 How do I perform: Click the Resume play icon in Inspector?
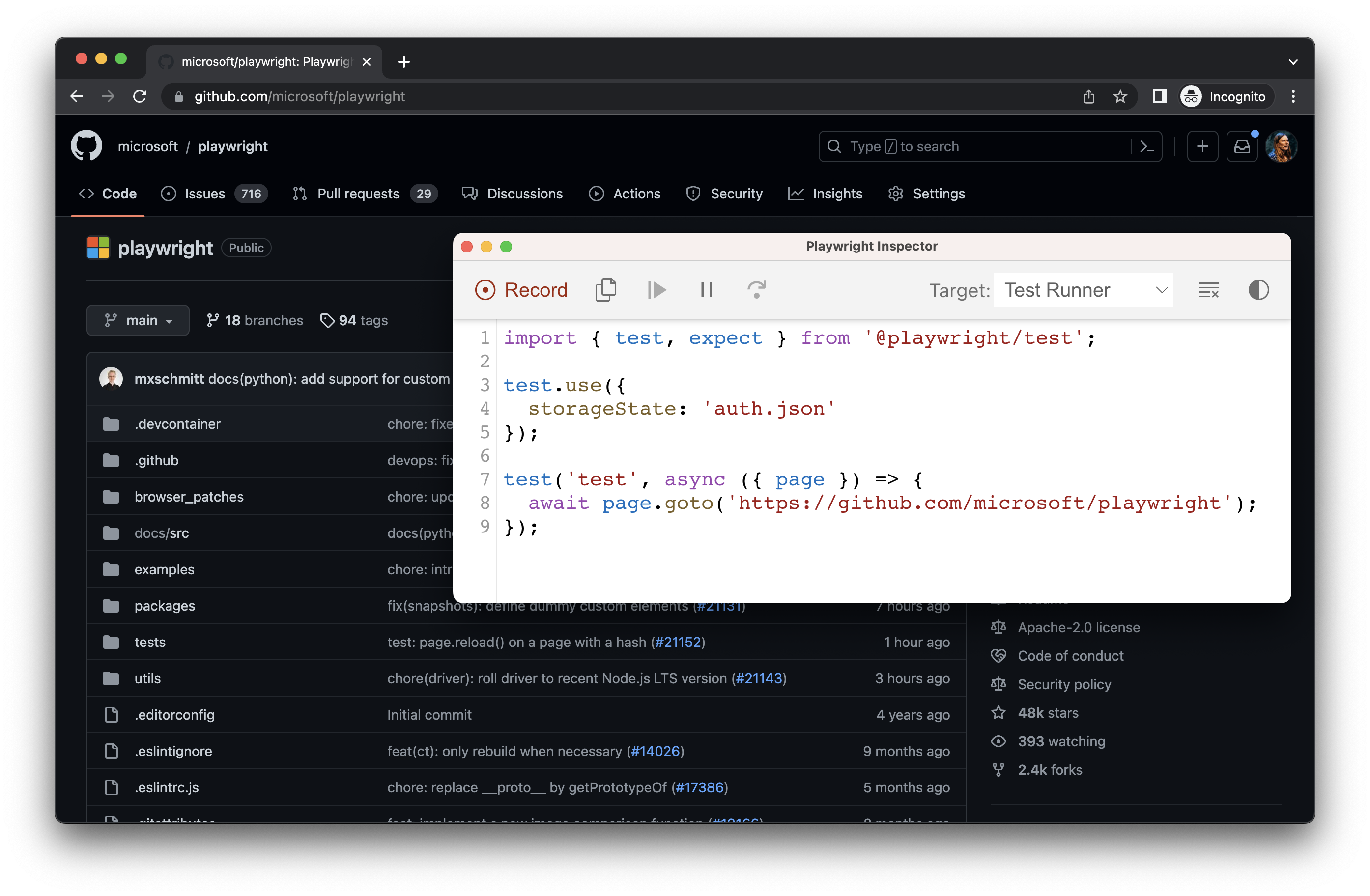click(x=656, y=290)
